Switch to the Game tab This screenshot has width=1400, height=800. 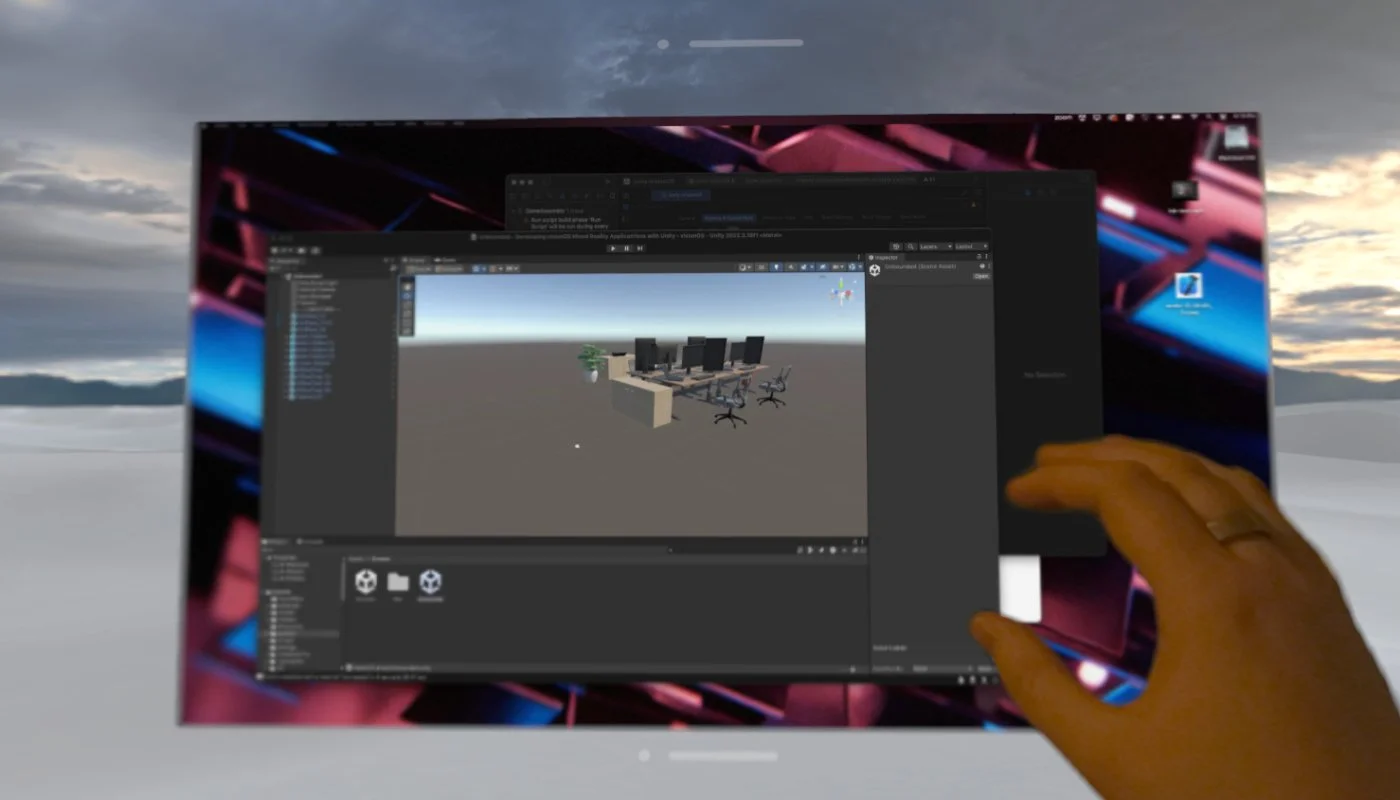(445, 260)
